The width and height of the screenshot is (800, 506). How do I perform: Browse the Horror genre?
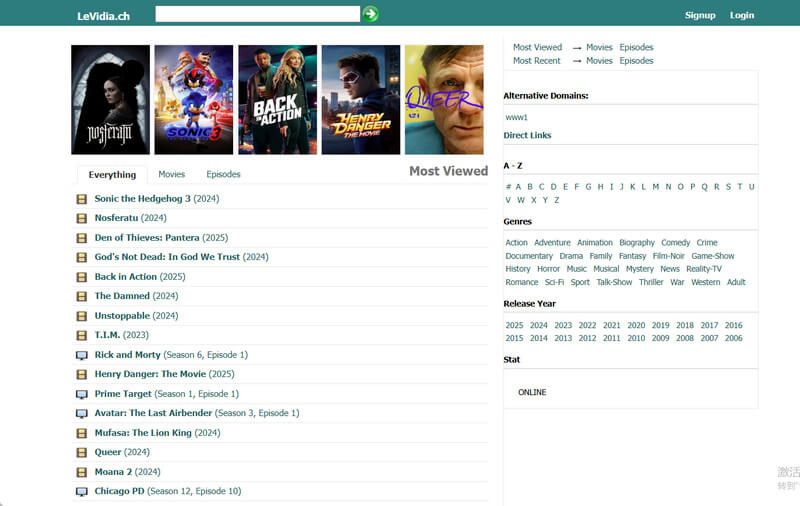548,269
